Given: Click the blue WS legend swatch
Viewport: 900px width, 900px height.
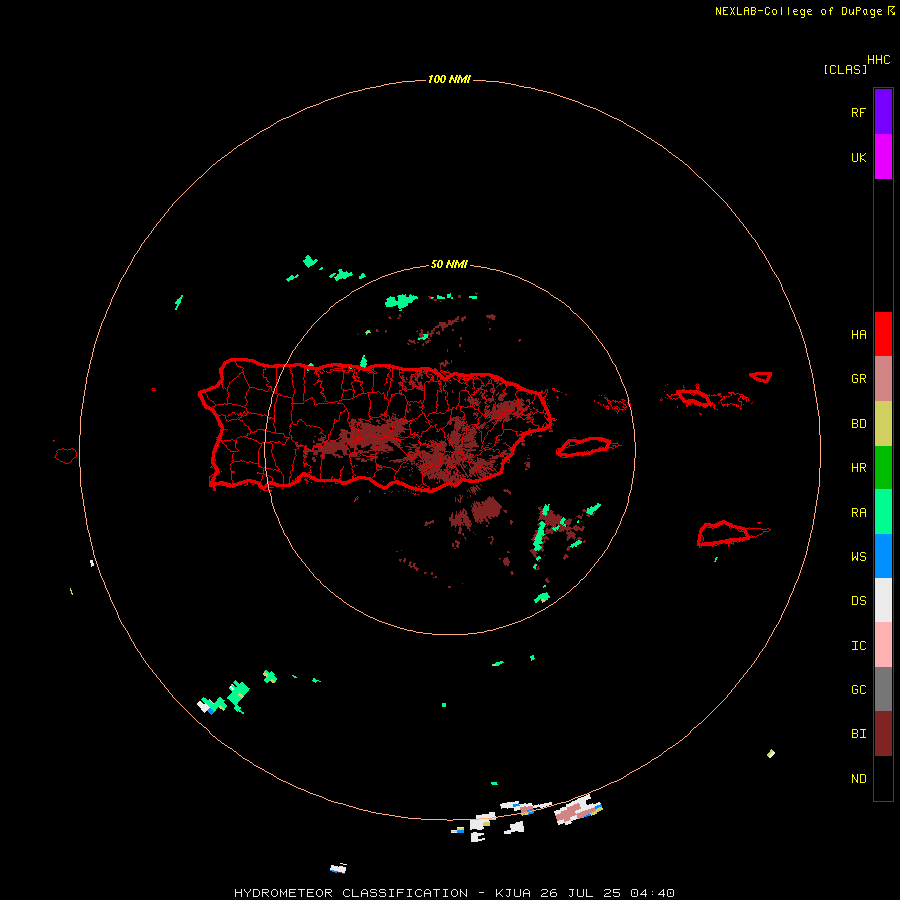Looking at the screenshot, I should click(883, 556).
